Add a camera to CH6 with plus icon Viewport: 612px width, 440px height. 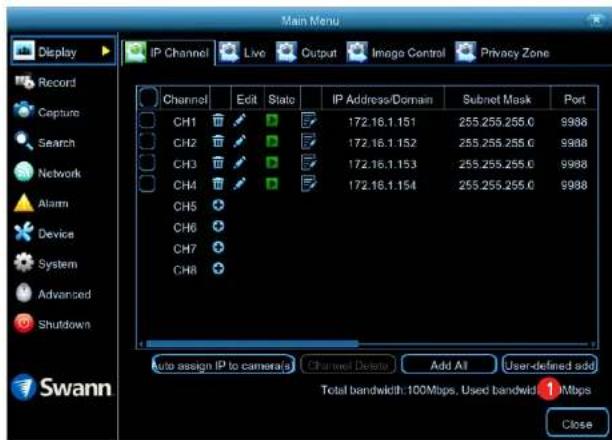218,226
